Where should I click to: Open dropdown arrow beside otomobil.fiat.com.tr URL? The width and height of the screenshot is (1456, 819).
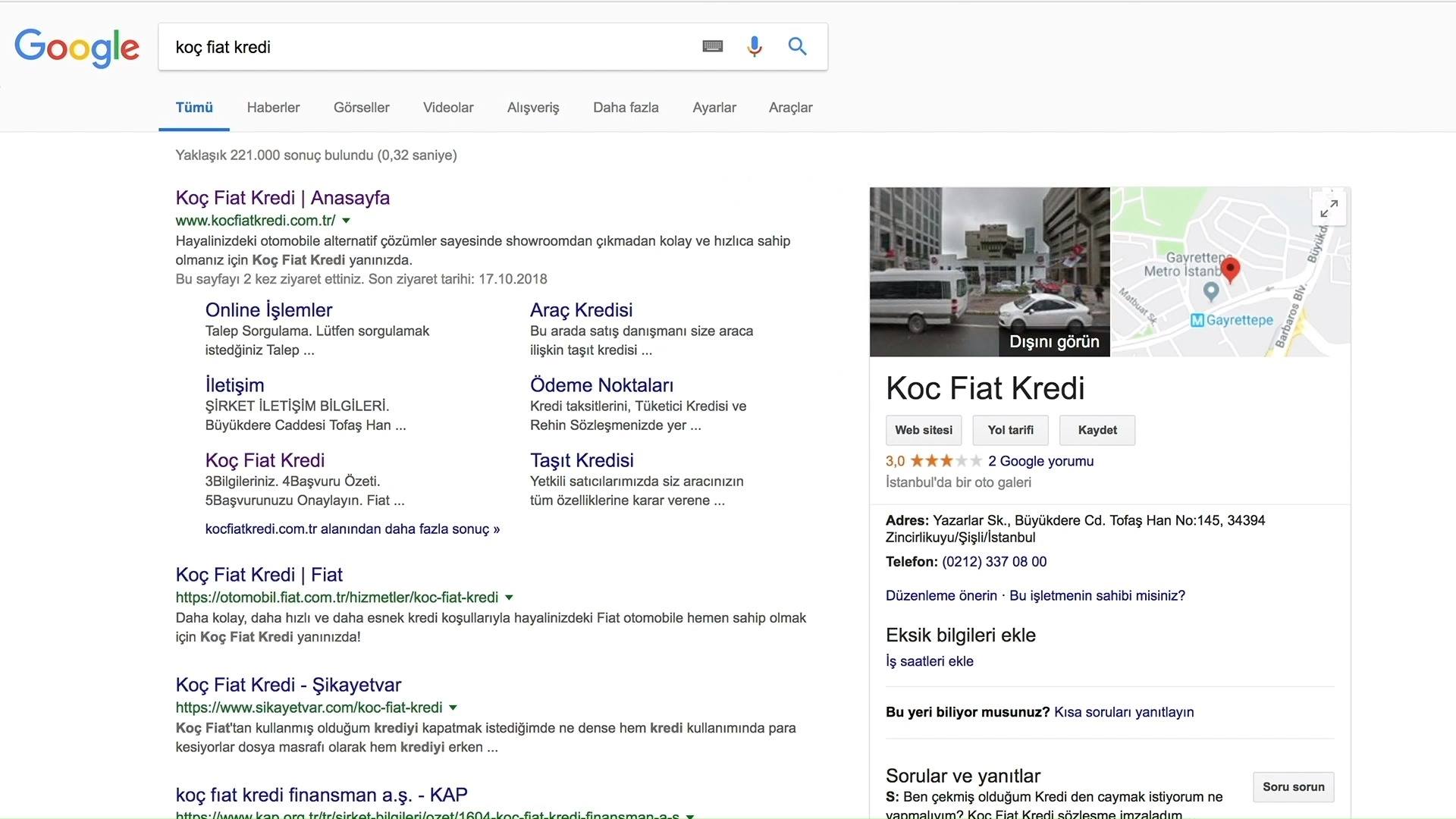[510, 598]
